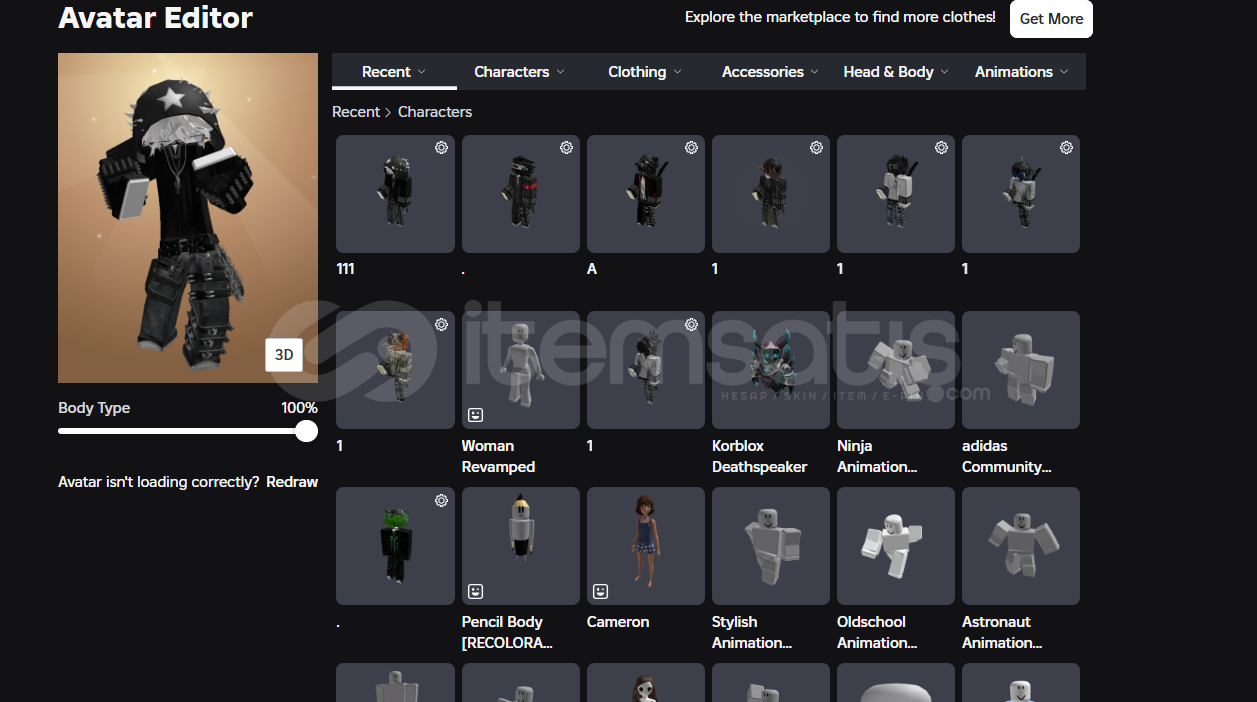Select the Cameron character thumbnail

[646, 546]
